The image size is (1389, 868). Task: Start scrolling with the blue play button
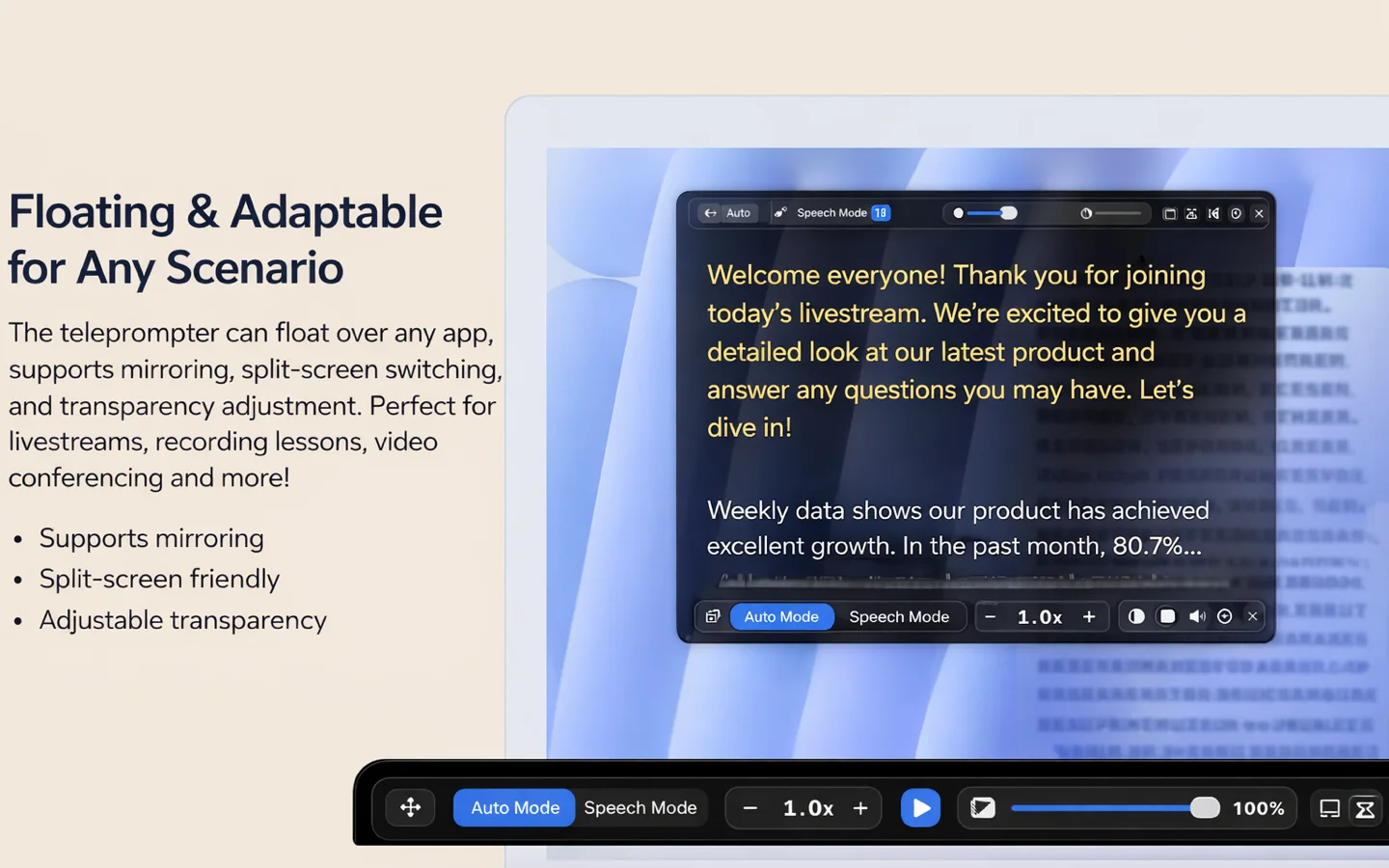tap(920, 807)
